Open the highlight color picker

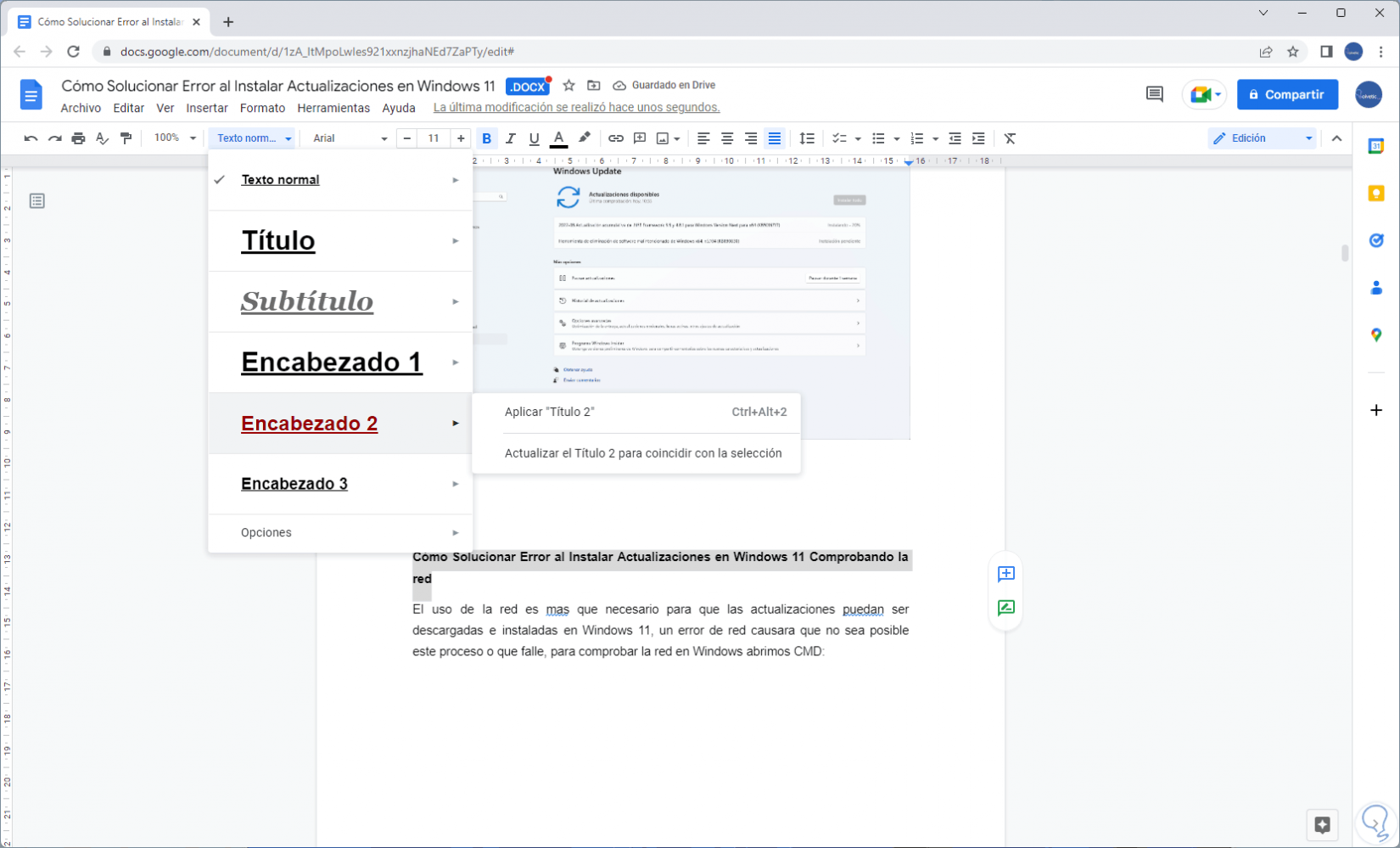[x=584, y=138]
